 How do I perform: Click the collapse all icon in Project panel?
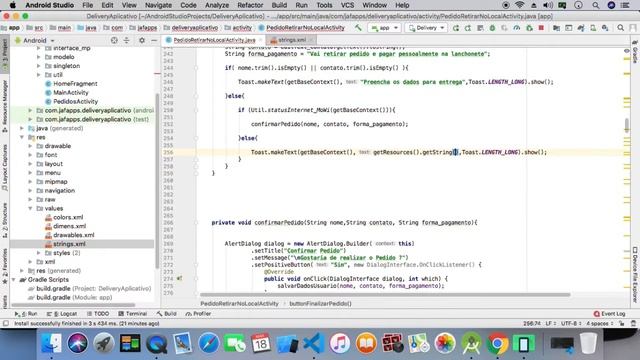pyautogui.click(x=127, y=40)
